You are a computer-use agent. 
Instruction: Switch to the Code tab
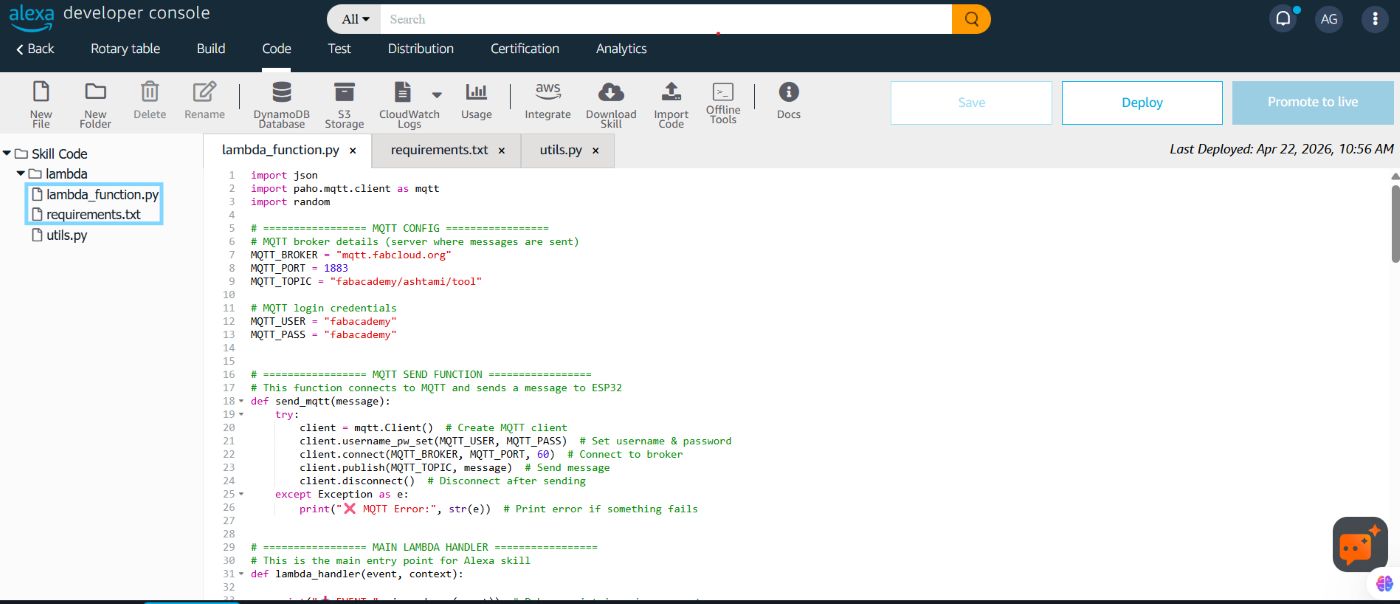tap(277, 48)
